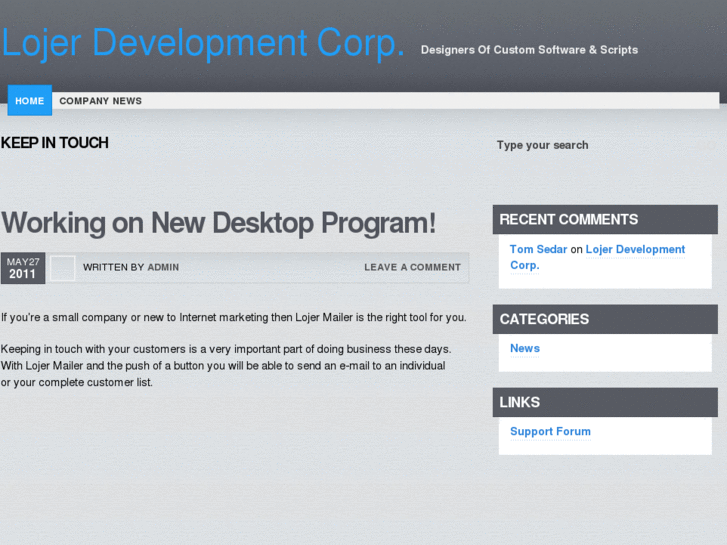Open the Working on New Desktop Program! post

click(218, 223)
